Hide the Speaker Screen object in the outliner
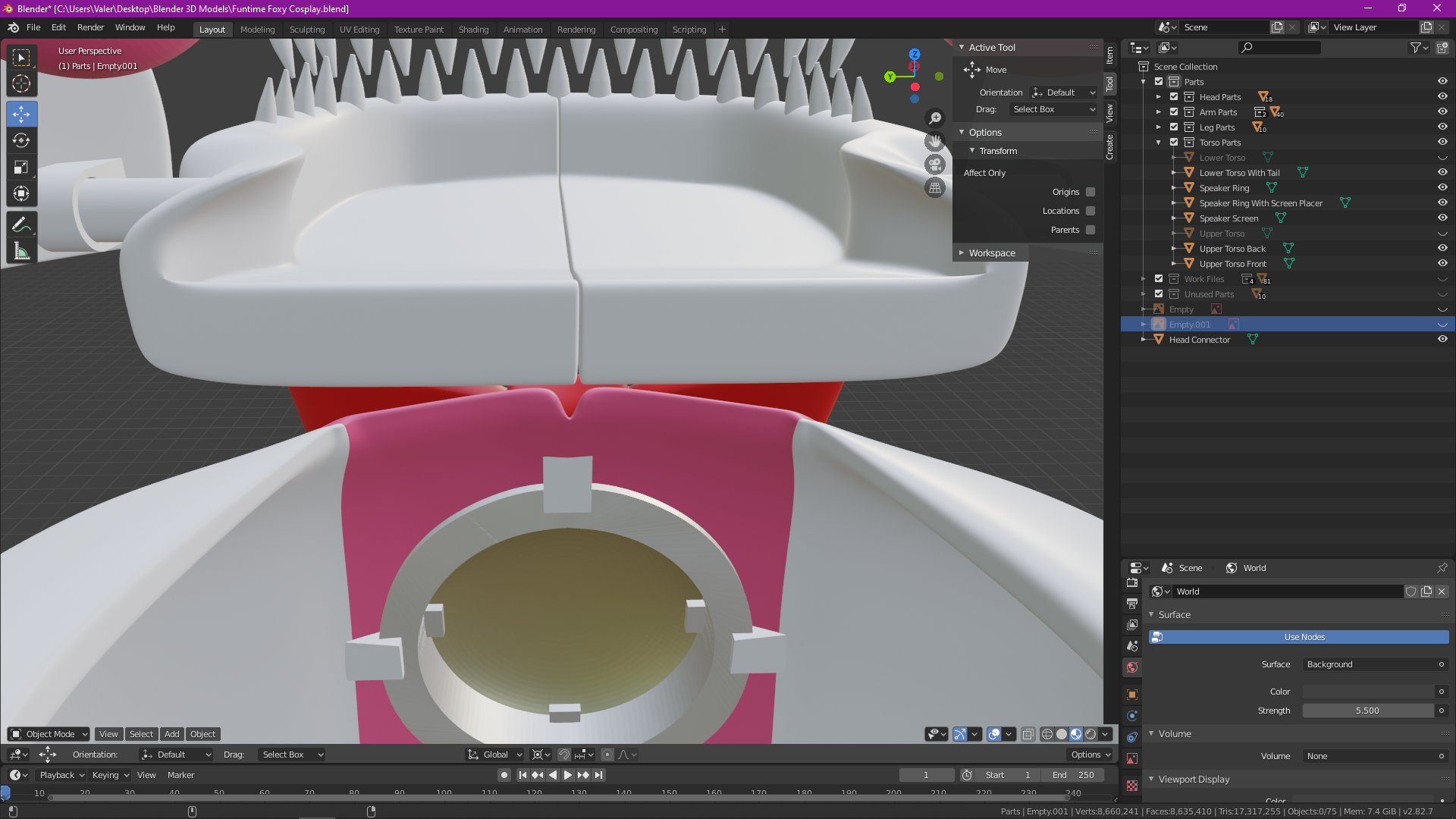The width and height of the screenshot is (1456, 819). tap(1442, 218)
